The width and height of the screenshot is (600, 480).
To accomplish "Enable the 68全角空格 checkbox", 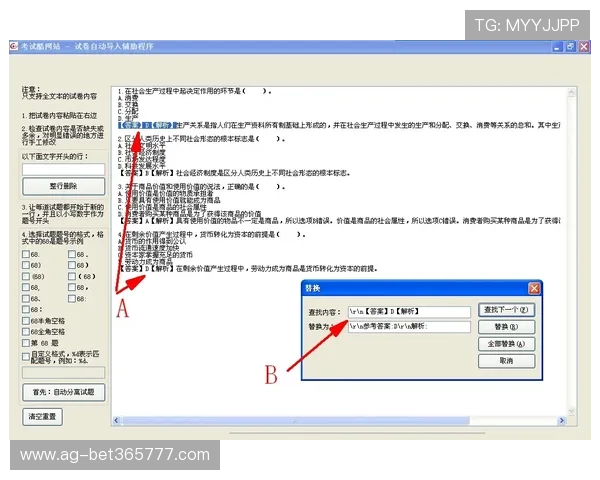I will click(x=26, y=331).
